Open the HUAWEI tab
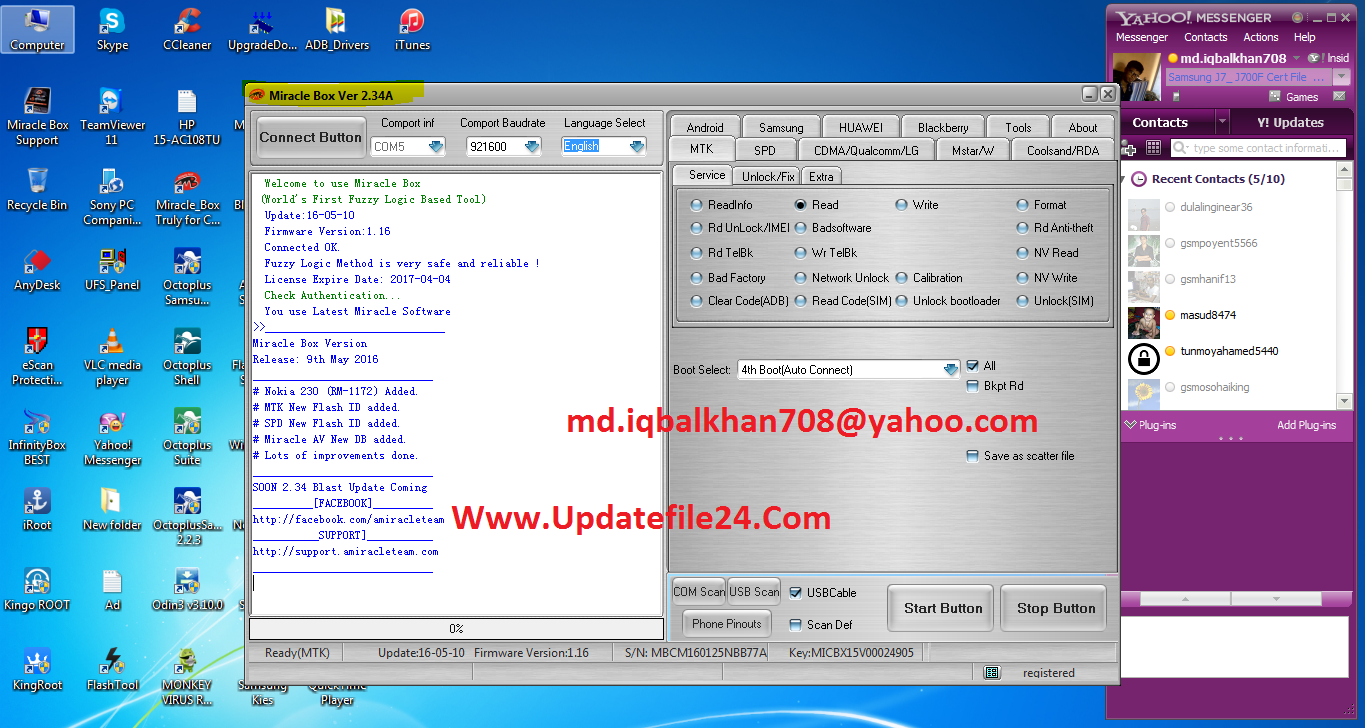The height and width of the screenshot is (728, 1365). coord(861,128)
